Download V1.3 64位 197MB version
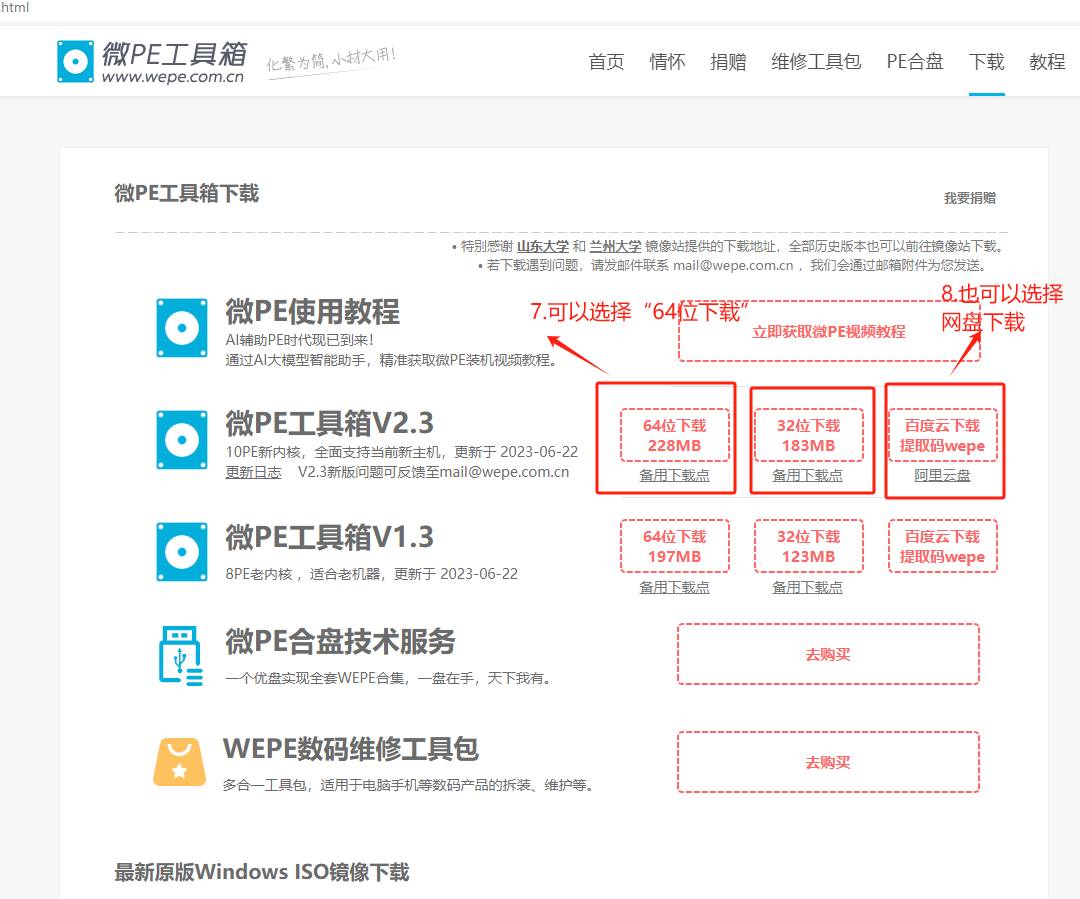The image size is (1080, 899). (x=675, y=546)
